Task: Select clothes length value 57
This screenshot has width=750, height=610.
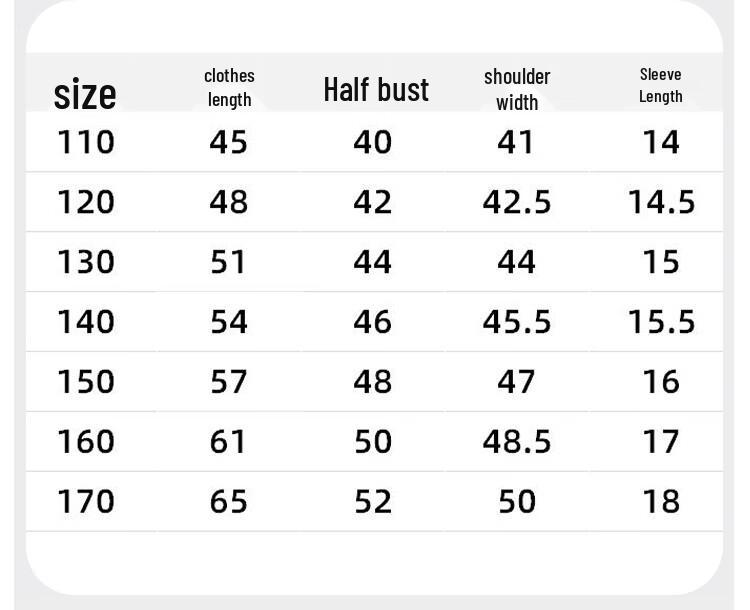Action: pyautogui.click(x=229, y=382)
